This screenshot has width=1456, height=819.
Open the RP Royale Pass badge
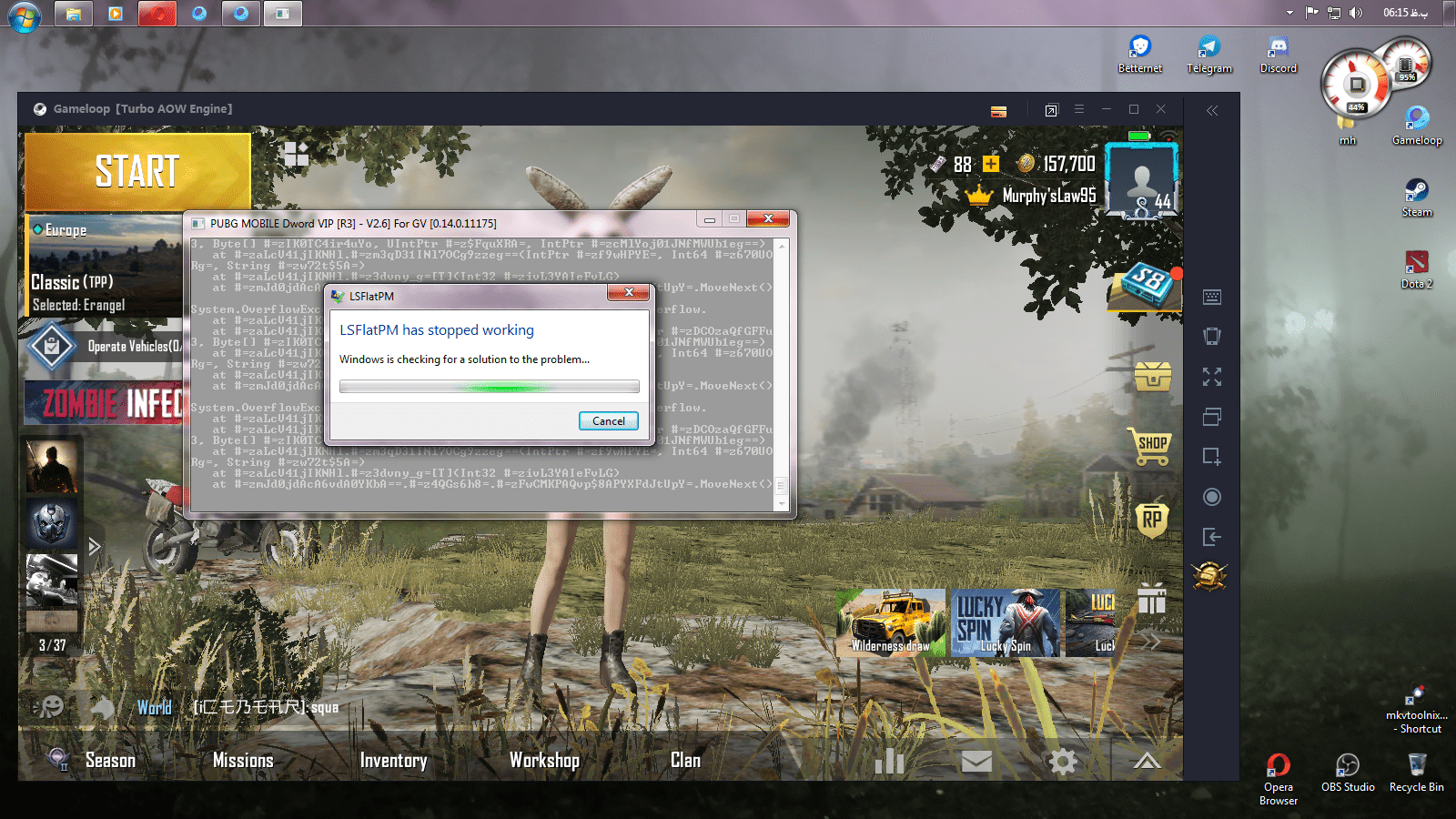(1152, 519)
